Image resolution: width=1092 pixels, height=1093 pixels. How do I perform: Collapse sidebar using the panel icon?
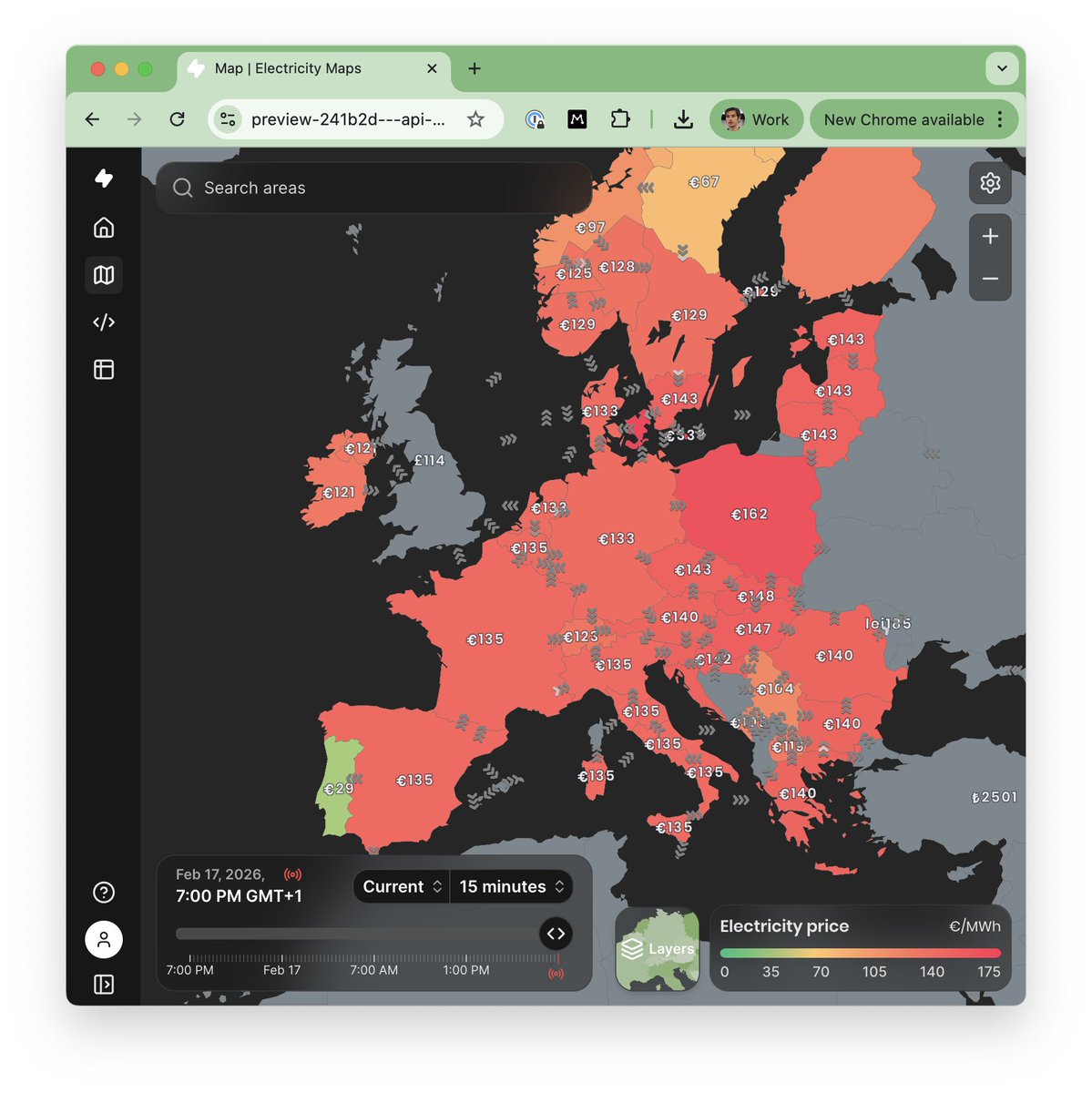click(x=104, y=985)
